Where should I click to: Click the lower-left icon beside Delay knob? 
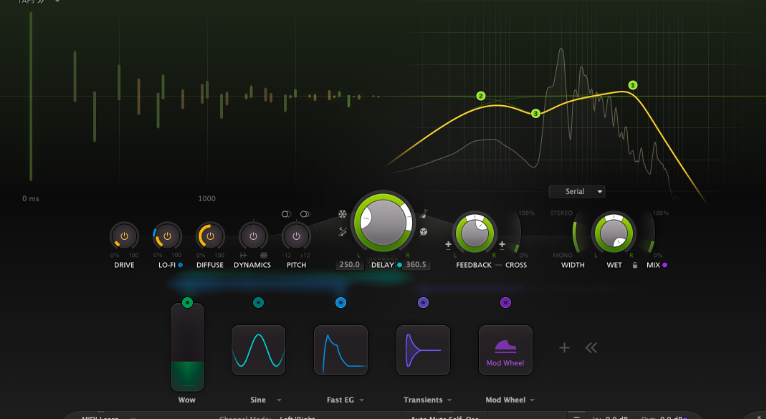point(342,231)
